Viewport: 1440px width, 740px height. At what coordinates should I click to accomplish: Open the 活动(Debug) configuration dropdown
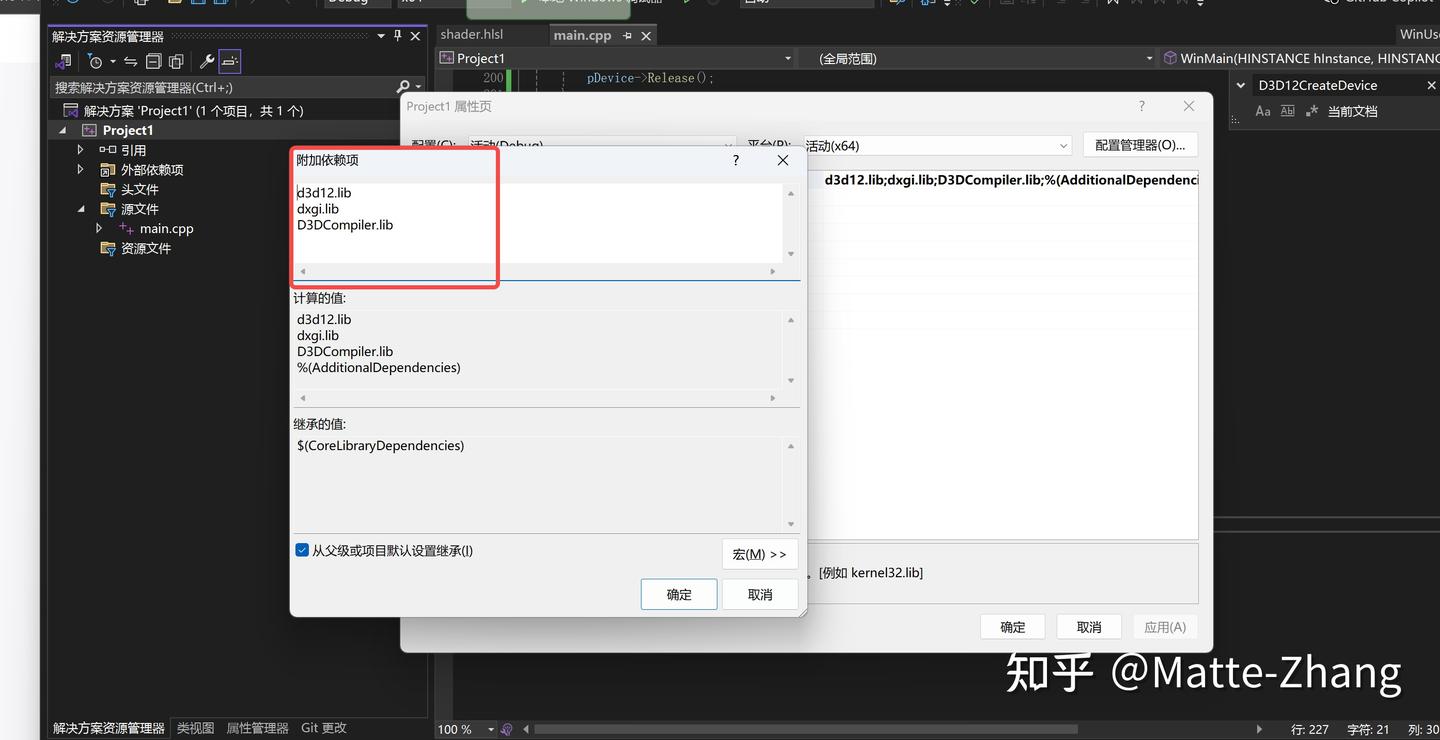coord(729,145)
